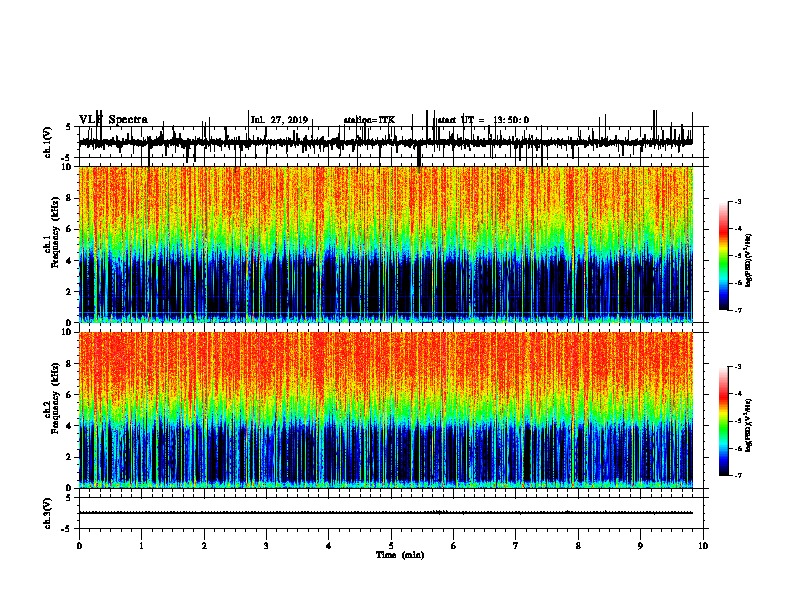Click the "4" kHz tick of ch.1 frequency axis
Viewport: 792px width, 612px height.
(70, 261)
